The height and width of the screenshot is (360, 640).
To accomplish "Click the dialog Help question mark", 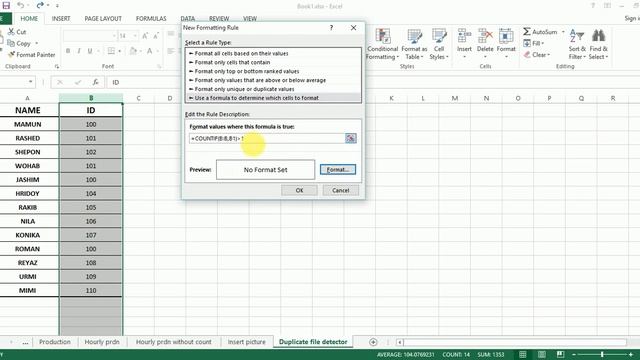I will 331,28.
